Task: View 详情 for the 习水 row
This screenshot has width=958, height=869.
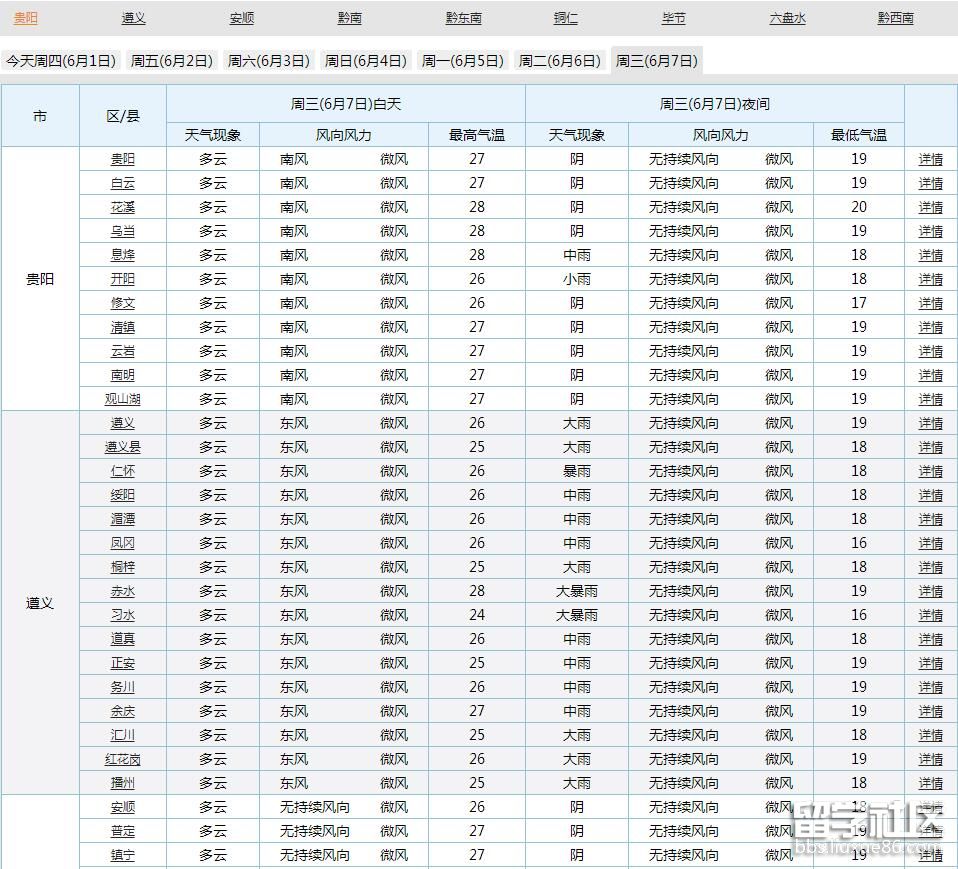Action: [x=930, y=615]
